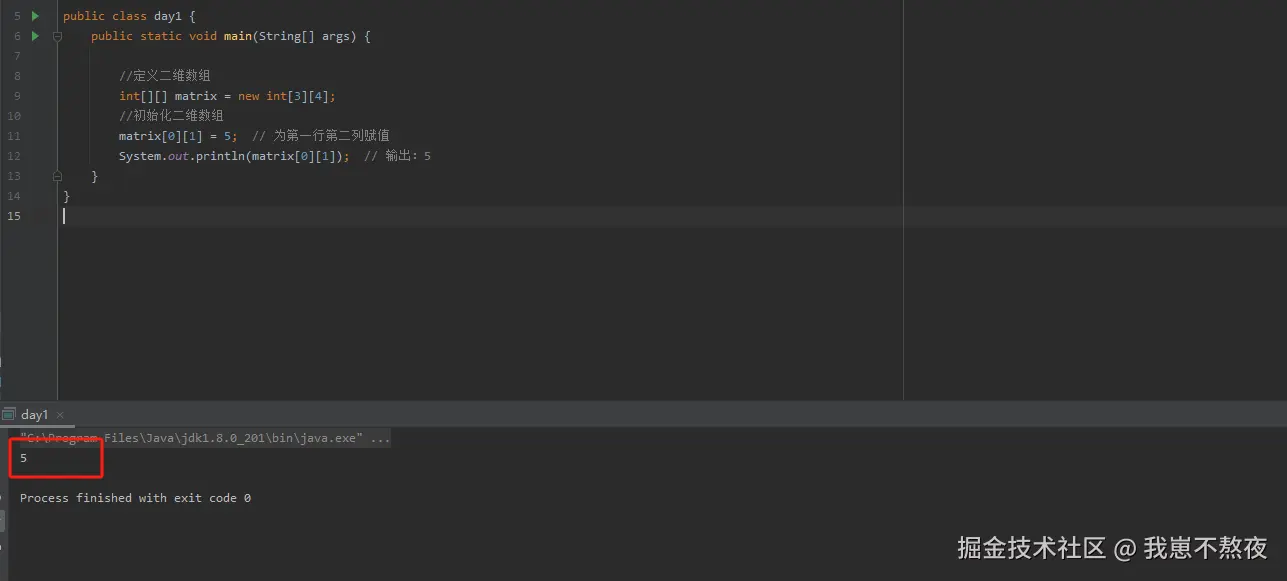Screen dimensions: 1287x581
Task: Click the console icon on day1 run tab
Action: tap(9, 414)
